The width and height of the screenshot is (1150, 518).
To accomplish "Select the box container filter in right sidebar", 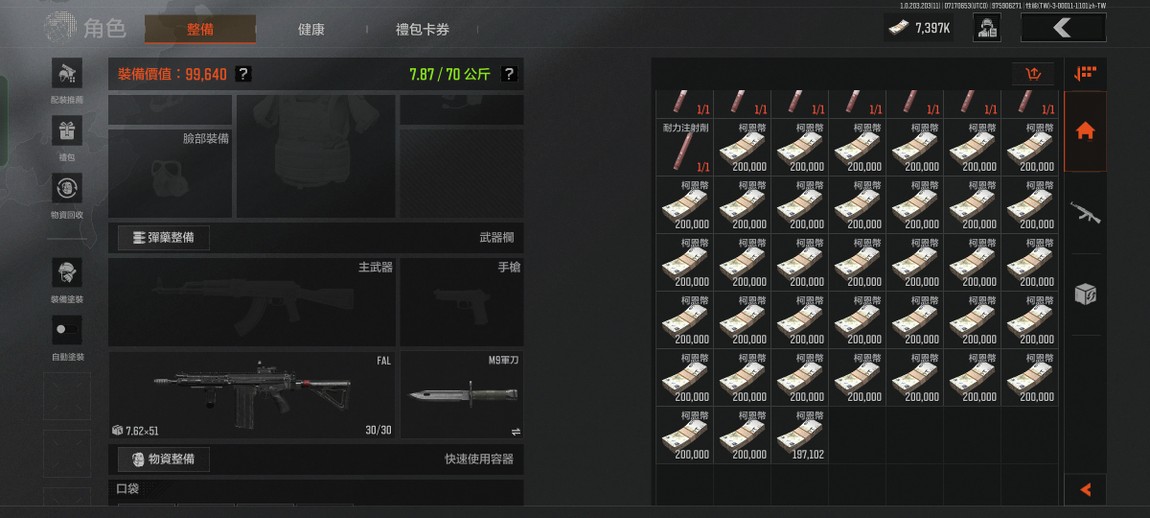I will click(1085, 294).
